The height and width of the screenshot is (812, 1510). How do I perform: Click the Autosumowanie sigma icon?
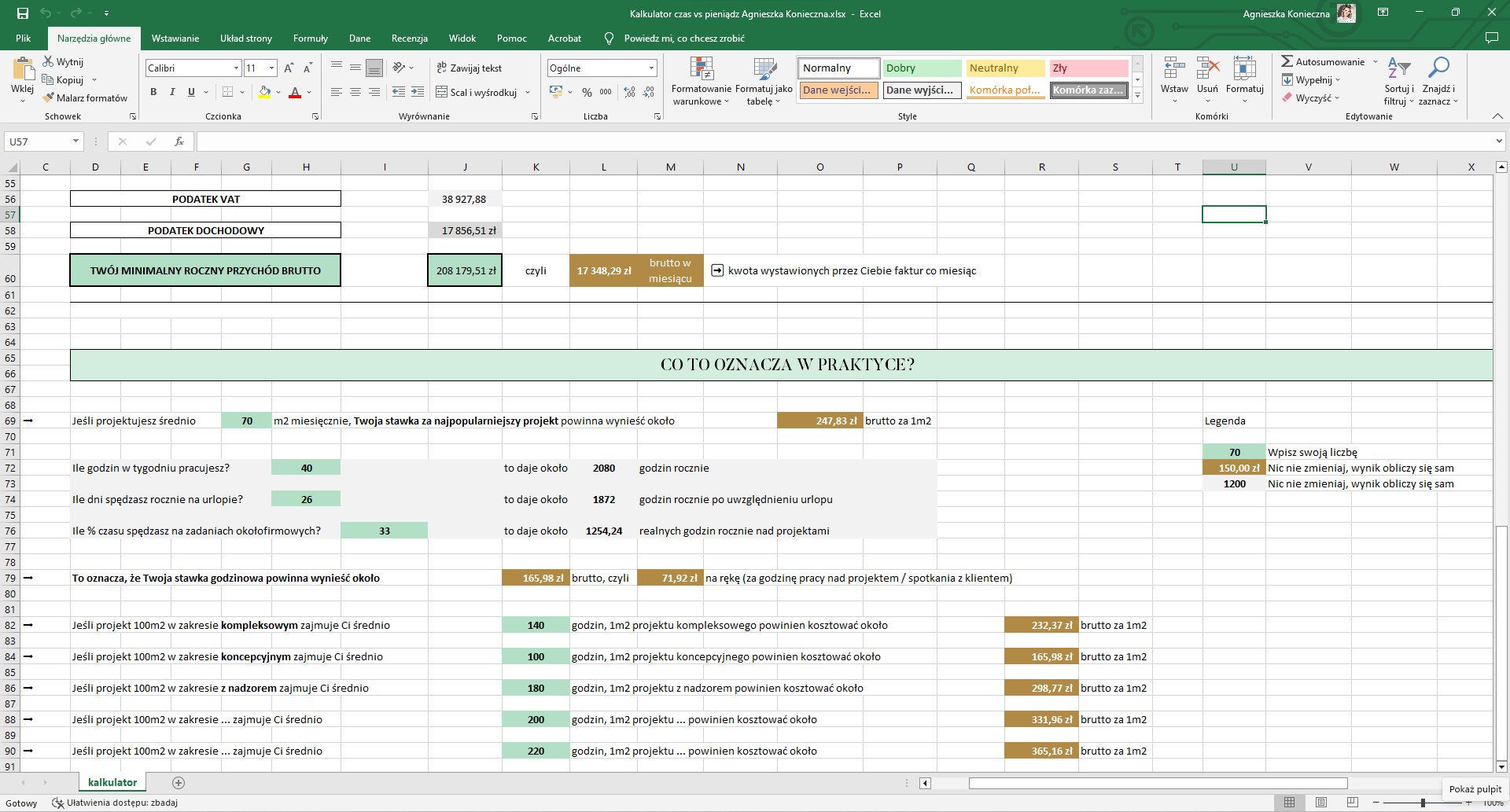click(1287, 61)
